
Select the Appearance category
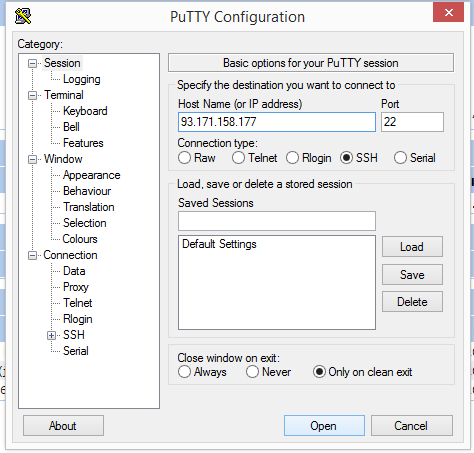[92, 175]
